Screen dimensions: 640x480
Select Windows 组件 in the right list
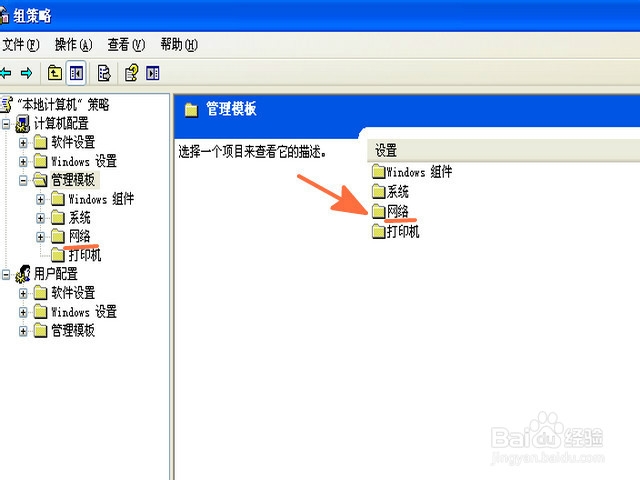click(x=419, y=172)
